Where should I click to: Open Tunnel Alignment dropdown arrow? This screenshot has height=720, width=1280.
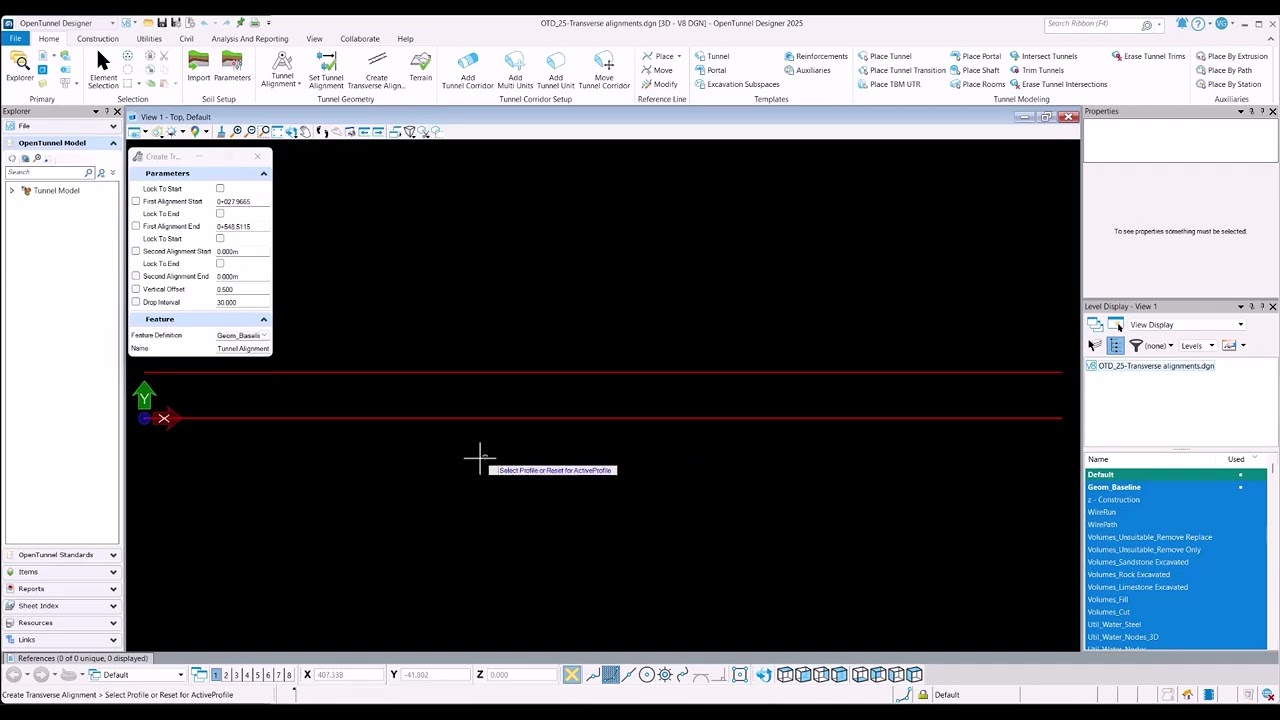[299, 84]
